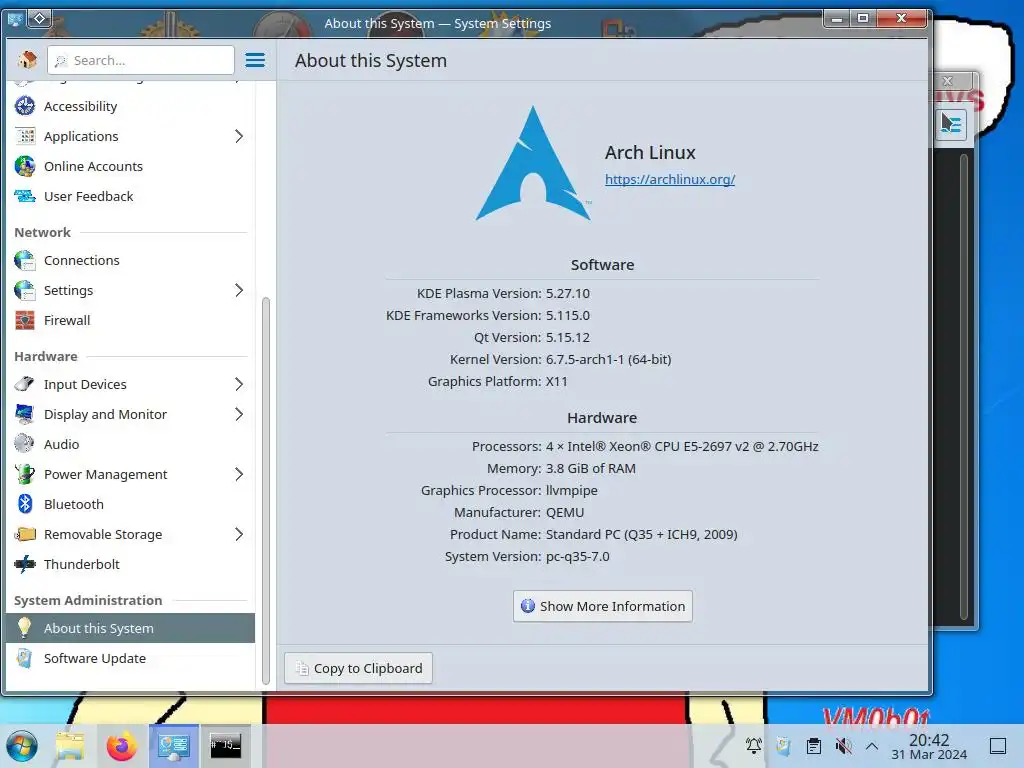Toggle the muted volume tray icon
This screenshot has width=1024, height=768.
point(844,746)
